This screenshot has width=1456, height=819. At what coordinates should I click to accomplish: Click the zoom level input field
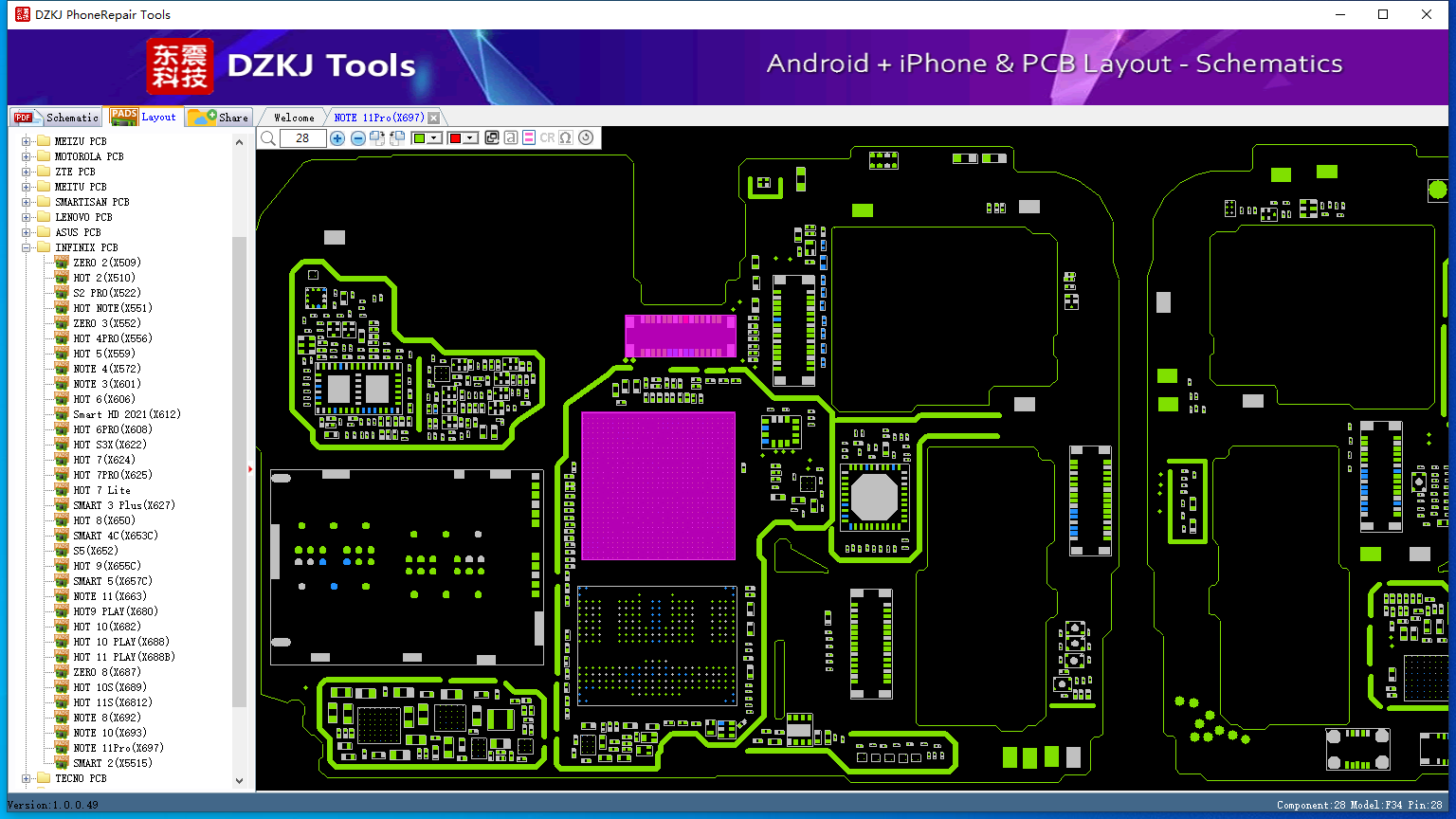click(x=301, y=137)
